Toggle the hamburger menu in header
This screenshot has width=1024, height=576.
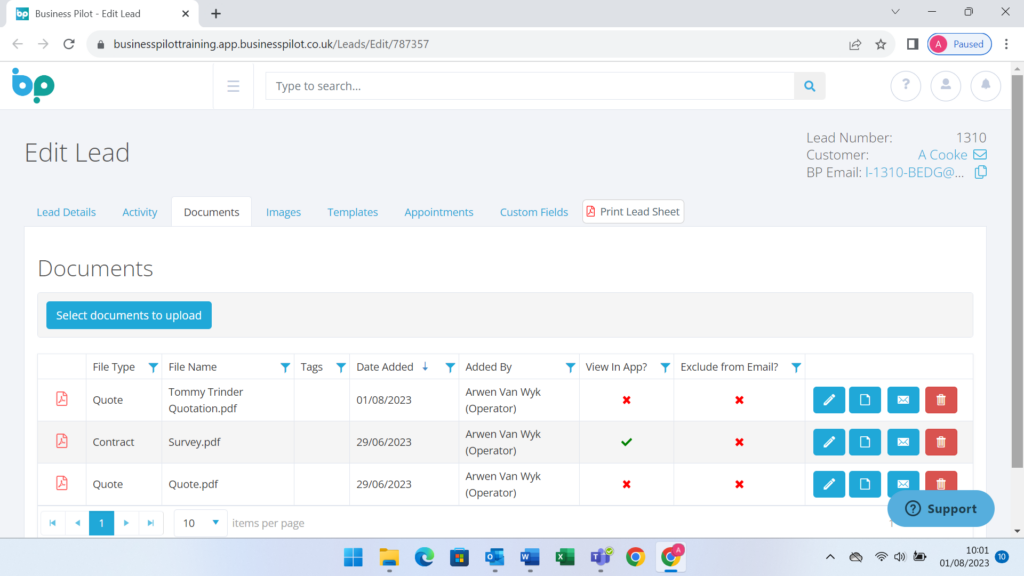pyautogui.click(x=233, y=86)
